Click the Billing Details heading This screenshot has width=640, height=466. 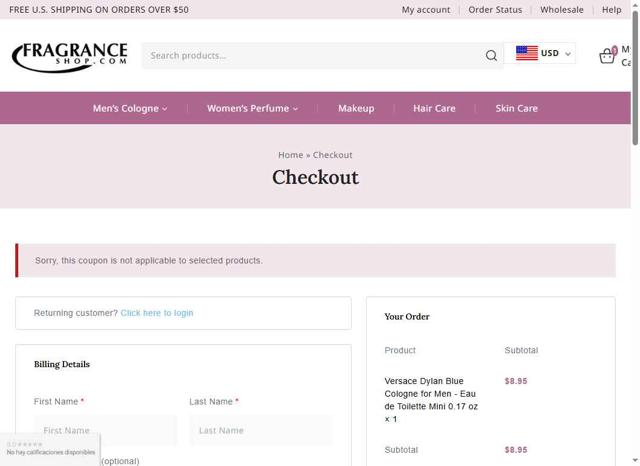click(62, 364)
